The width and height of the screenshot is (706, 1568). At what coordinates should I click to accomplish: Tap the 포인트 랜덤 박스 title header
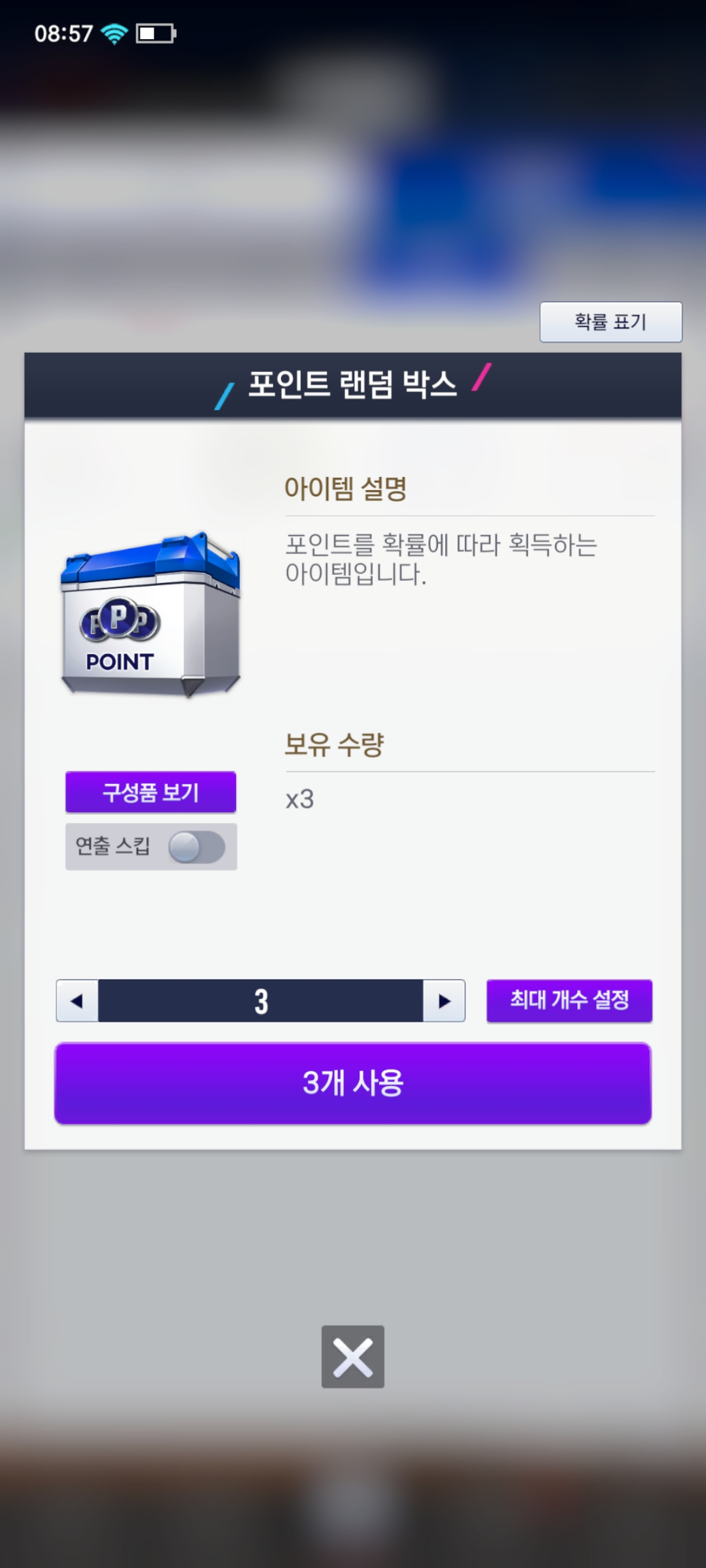(352, 384)
